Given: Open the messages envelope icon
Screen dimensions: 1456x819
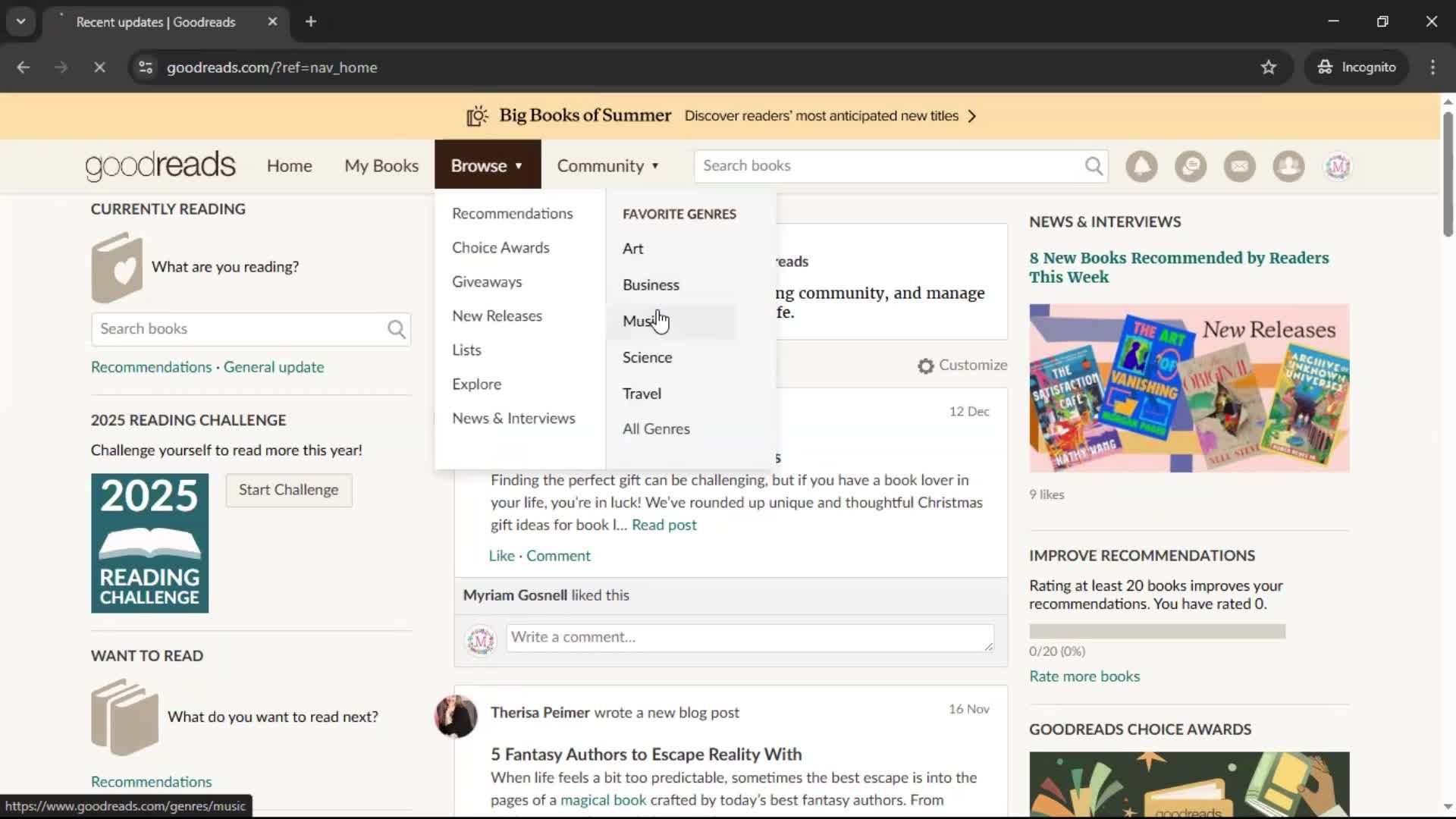Looking at the screenshot, I should (x=1240, y=166).
